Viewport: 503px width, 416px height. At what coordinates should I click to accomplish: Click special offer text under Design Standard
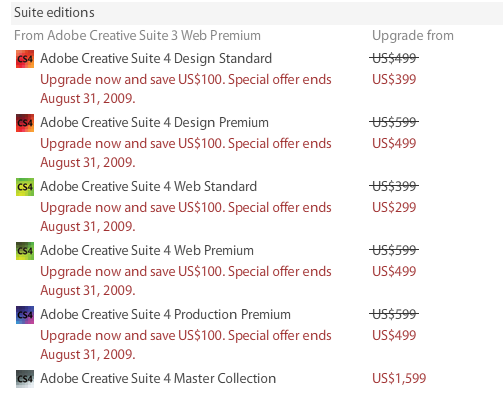(186, 89)
